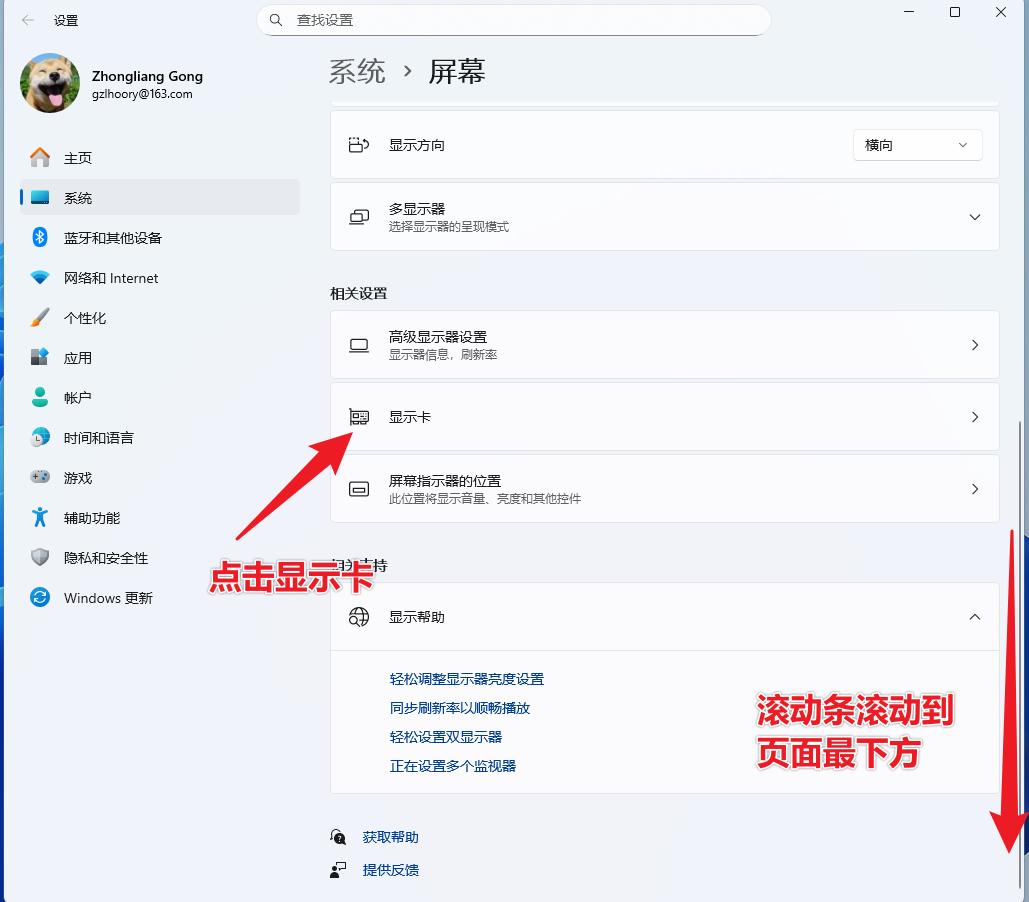Click the 游戏 controller icon
The image size is (1029, 902).
coord(40,478)
